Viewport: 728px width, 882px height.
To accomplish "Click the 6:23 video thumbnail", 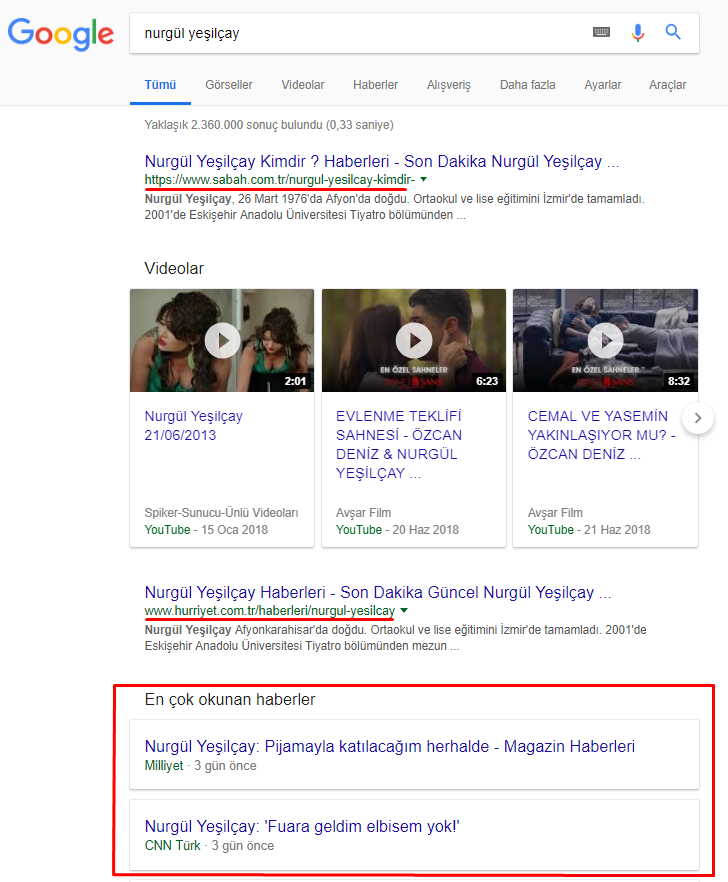I will pos(414,340).
